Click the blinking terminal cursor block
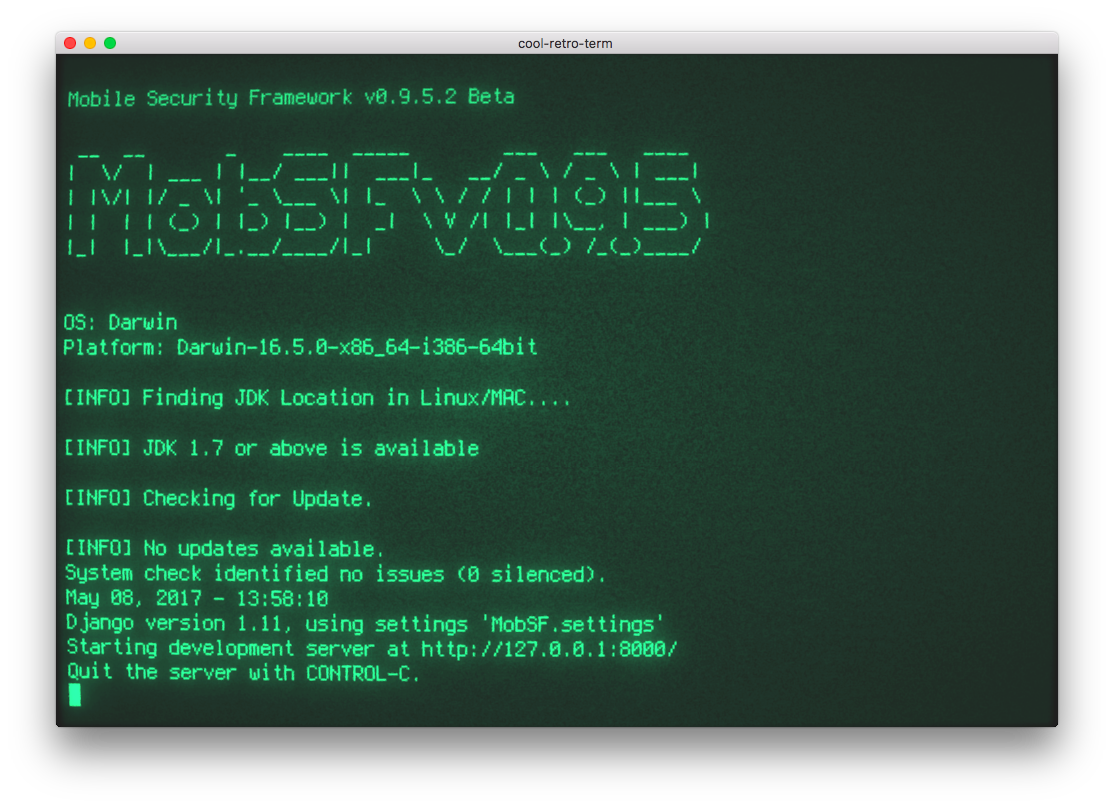The height and width of the screenshot is (807, 1114). click(x=75, y=695)
